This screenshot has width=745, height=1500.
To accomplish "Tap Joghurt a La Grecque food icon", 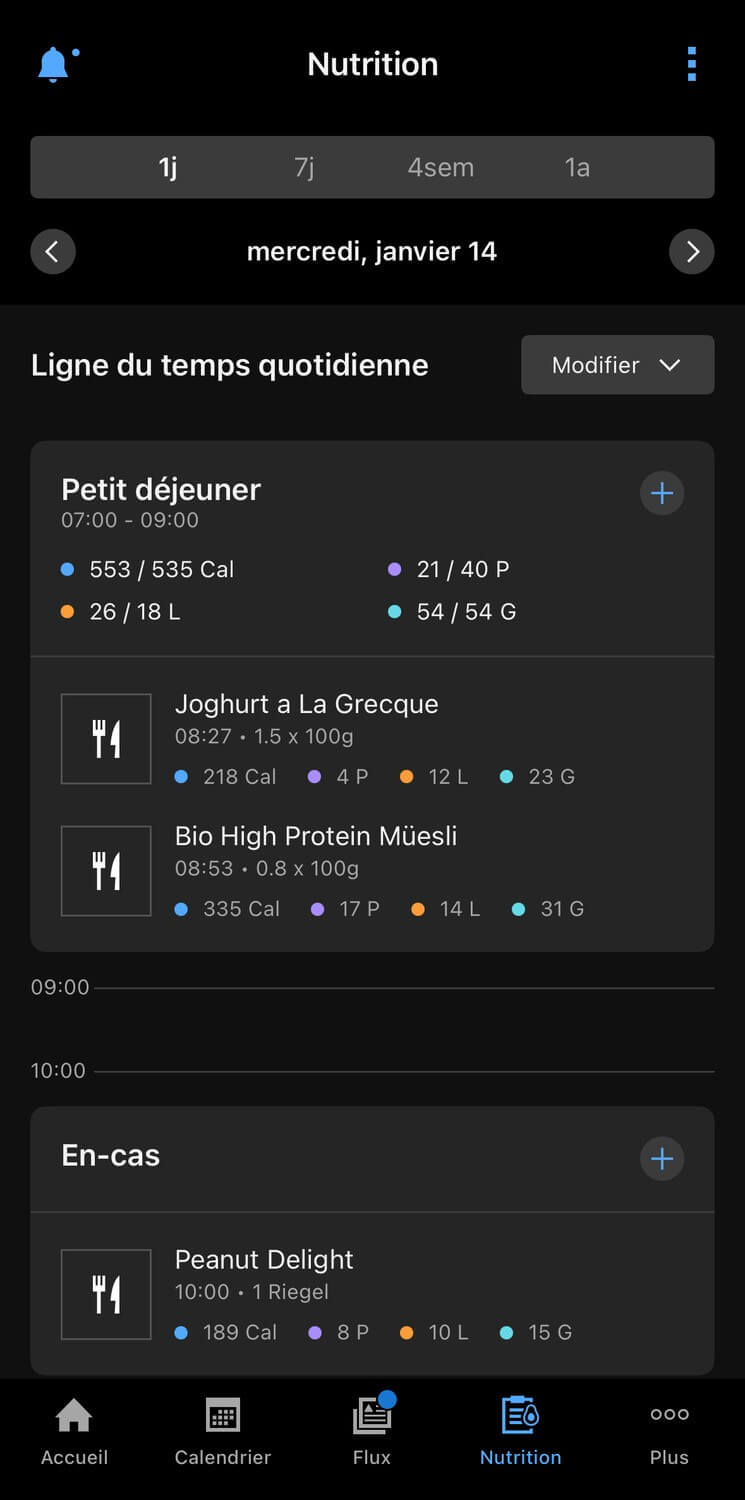I will [x=106, y=739].
